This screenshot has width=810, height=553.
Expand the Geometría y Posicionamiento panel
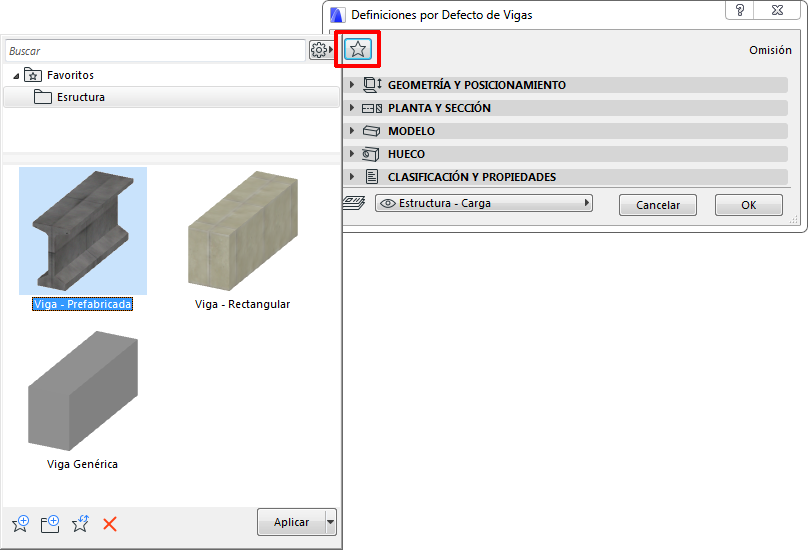pyautogui.click(x=352, y=84)
